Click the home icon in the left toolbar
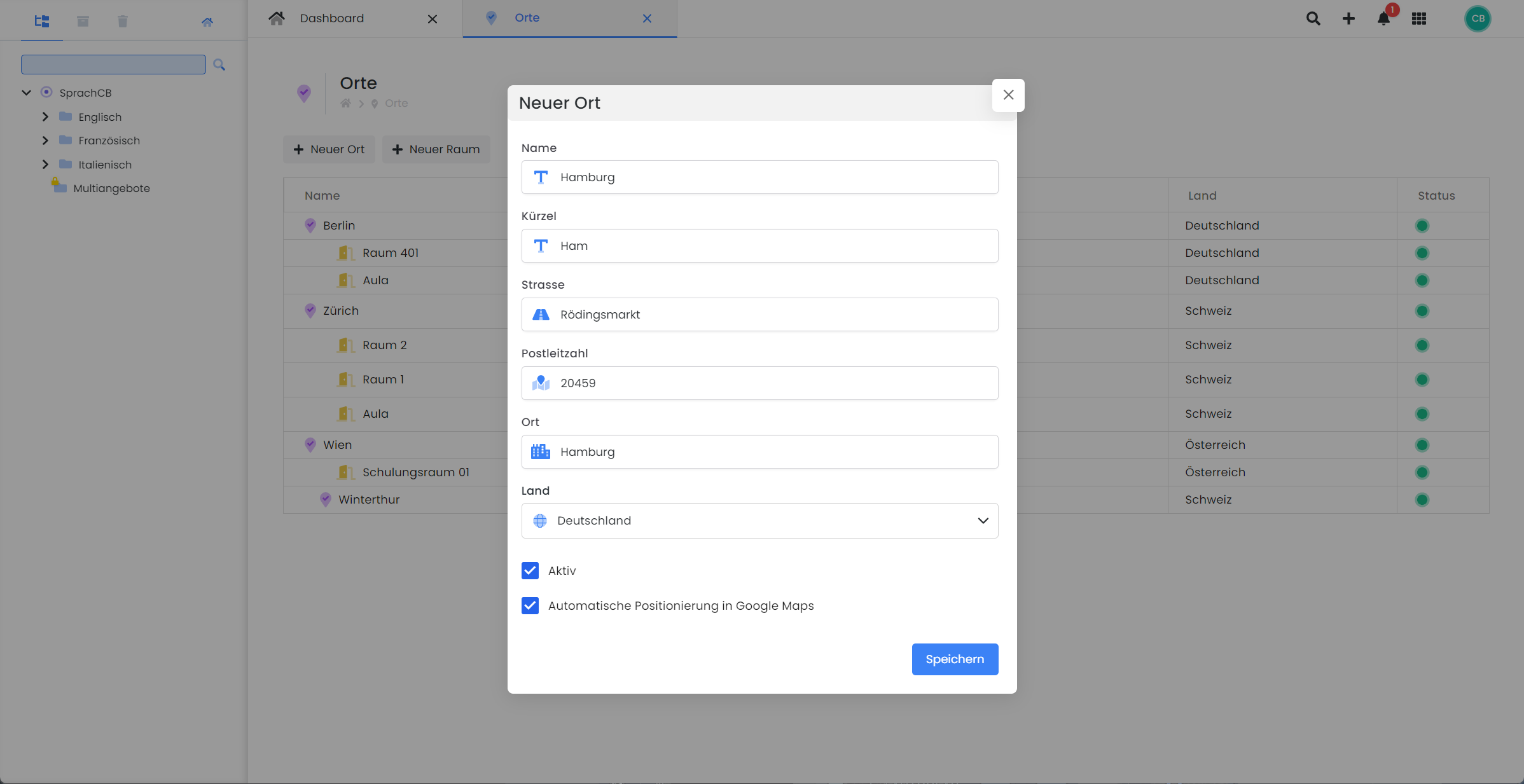 (207, 21)
